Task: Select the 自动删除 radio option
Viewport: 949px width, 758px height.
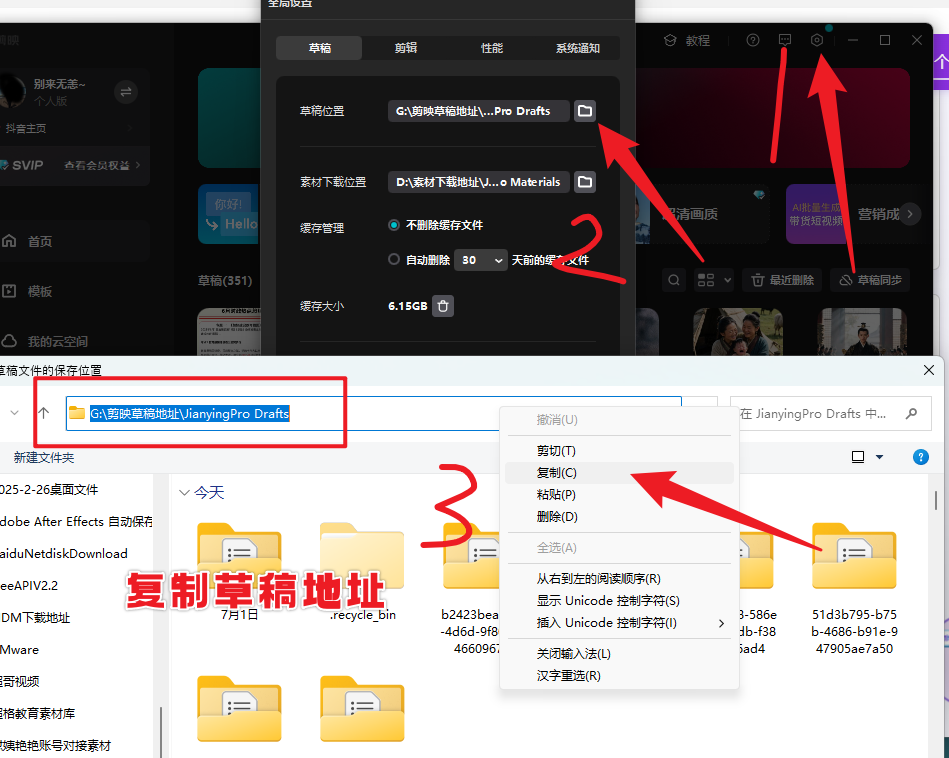Action: [394, 260]
